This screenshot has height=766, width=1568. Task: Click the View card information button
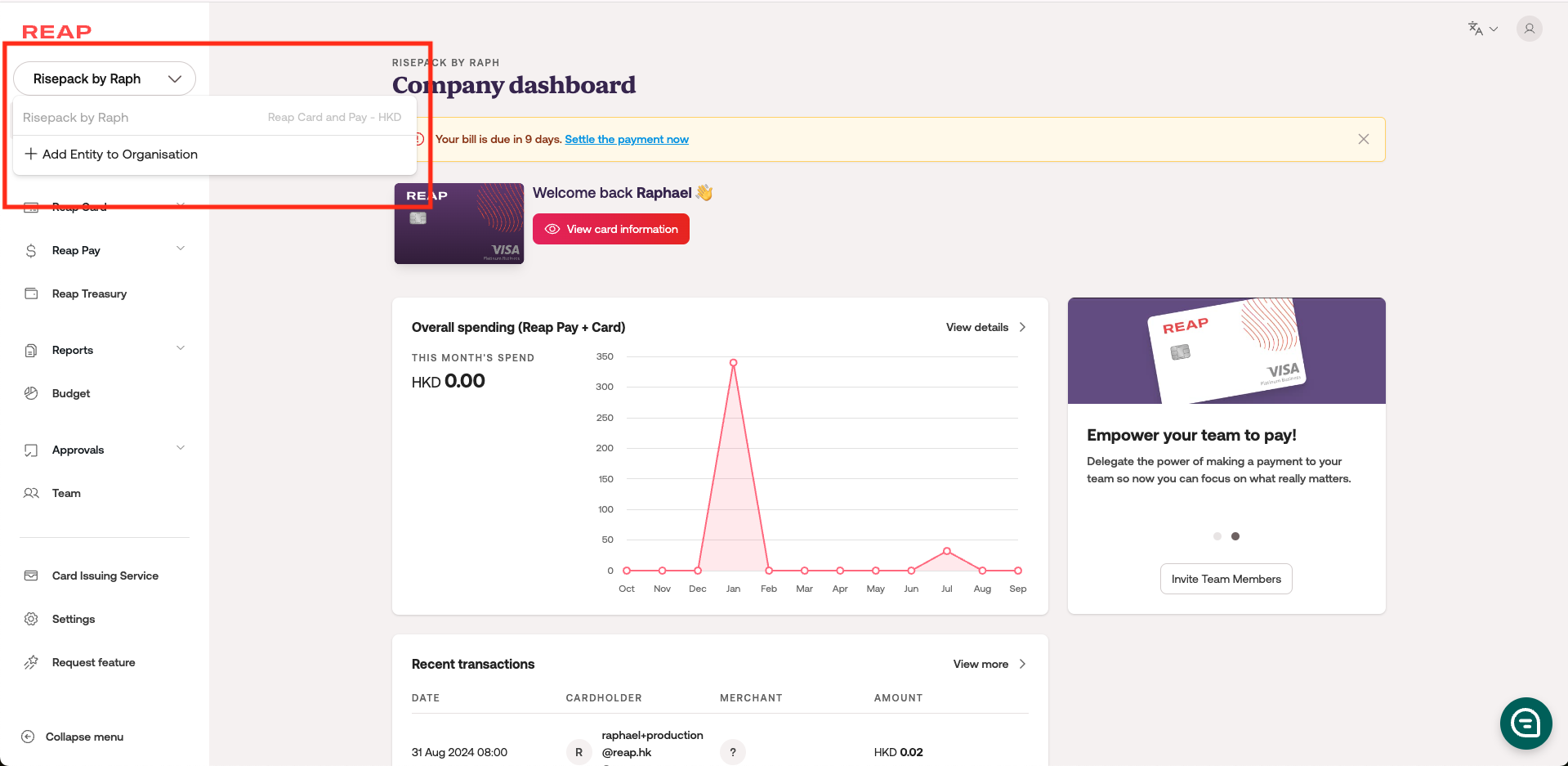tap(610, 229)
